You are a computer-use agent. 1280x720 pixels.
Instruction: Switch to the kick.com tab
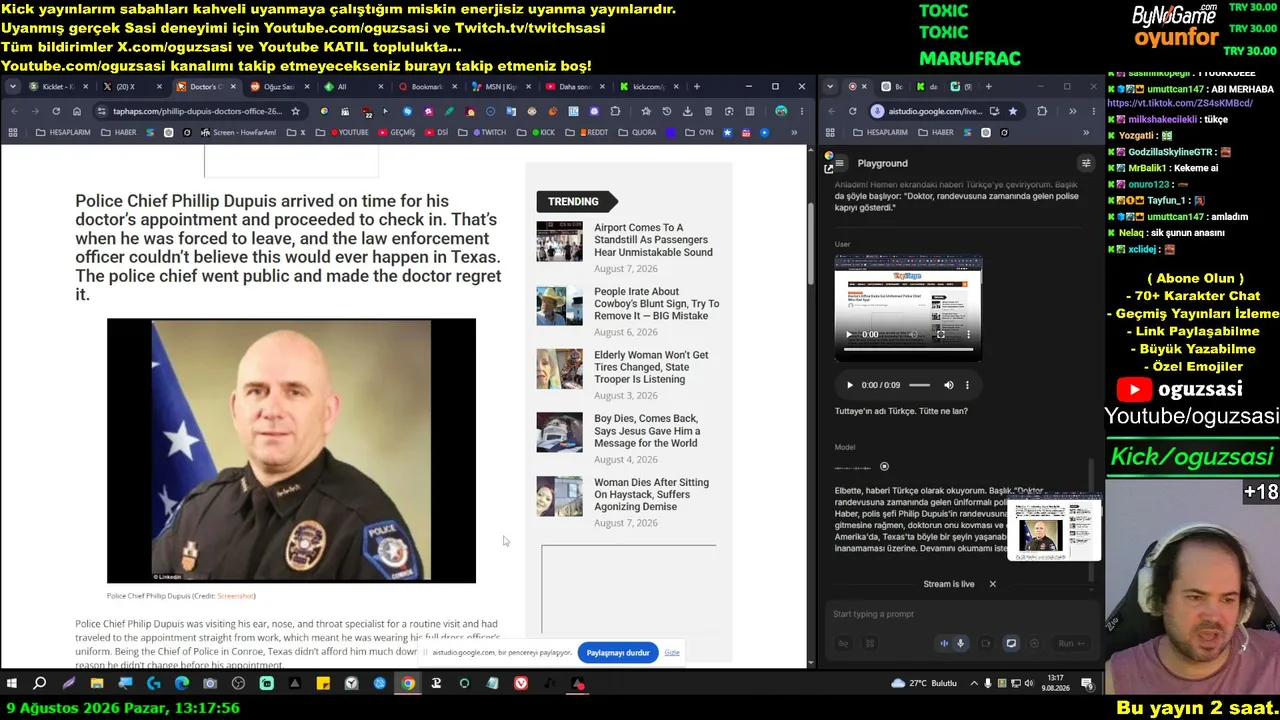(x=648, y=87)
